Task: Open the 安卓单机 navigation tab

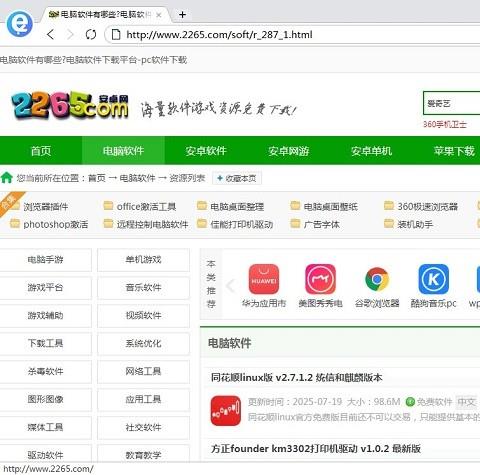Action: tap(371, 151)
